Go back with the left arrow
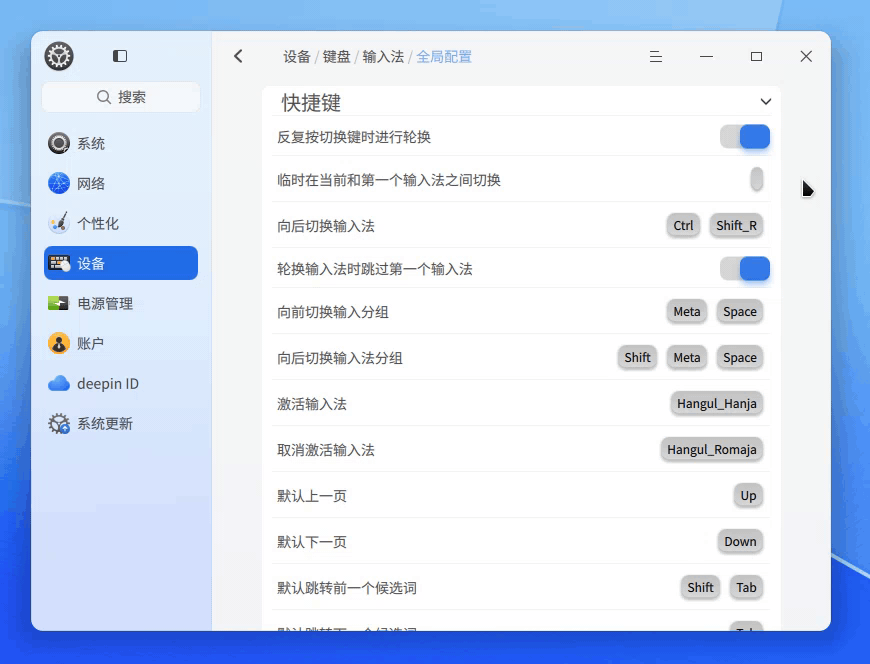 (239, 56)
